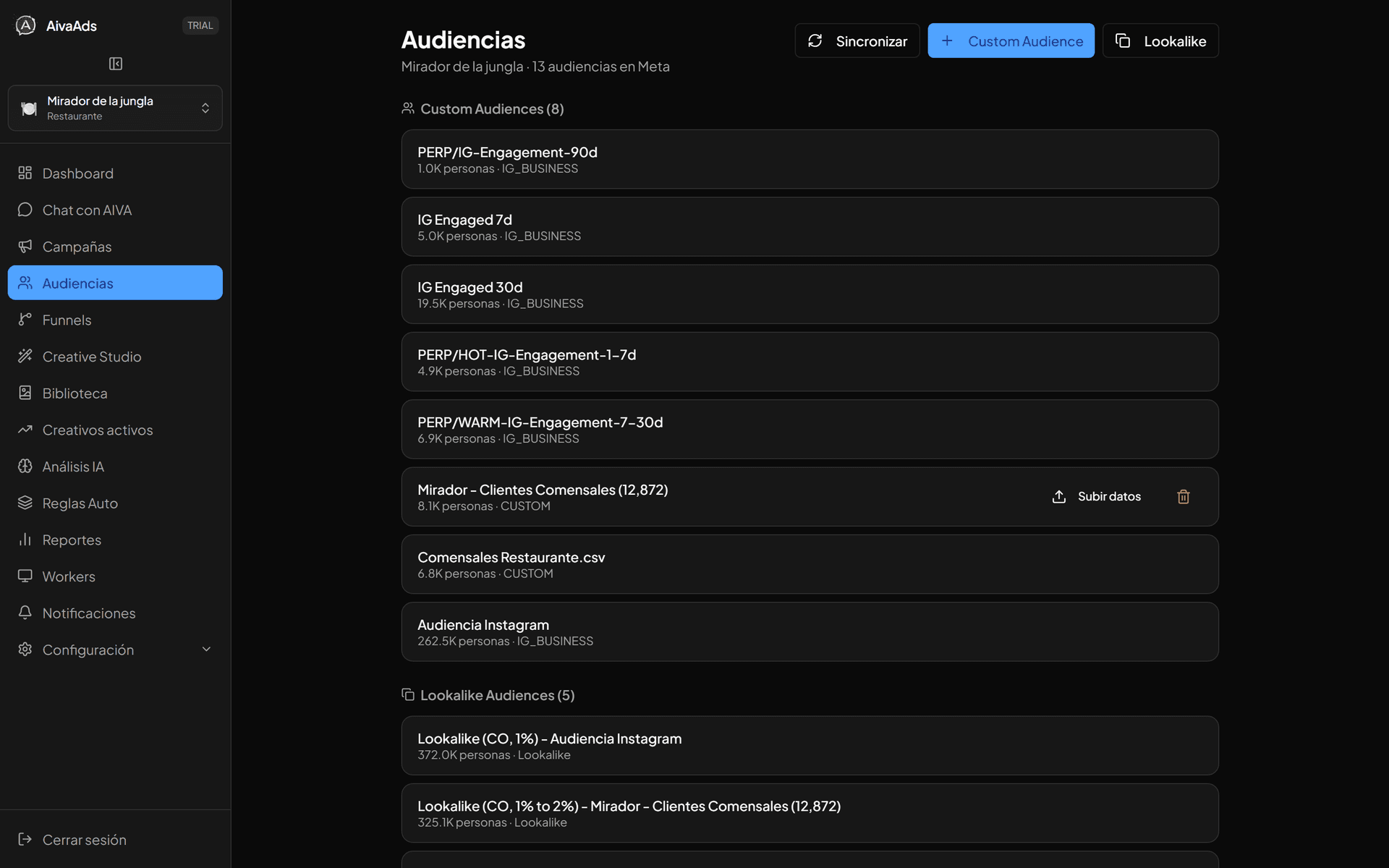Click Subir datos for Mirador Clientes Comensales
Screen dimensions: 1389x868
click(1096, 496)
